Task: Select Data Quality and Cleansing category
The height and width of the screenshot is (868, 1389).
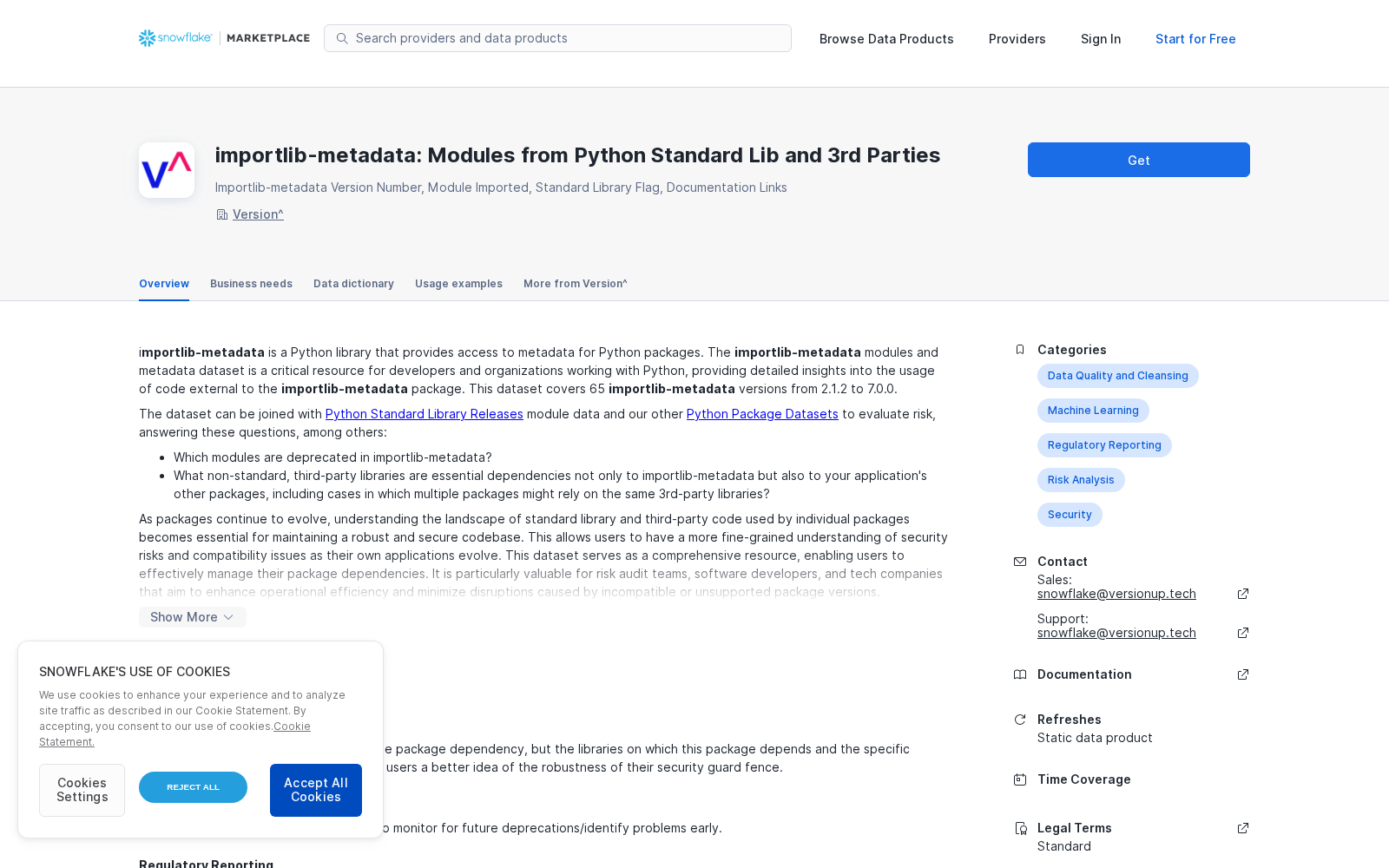Action: [1118, 376]
